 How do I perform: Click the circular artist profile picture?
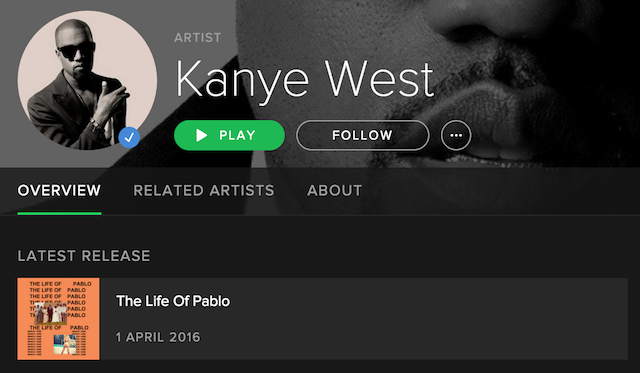click(x=87, y=80)
